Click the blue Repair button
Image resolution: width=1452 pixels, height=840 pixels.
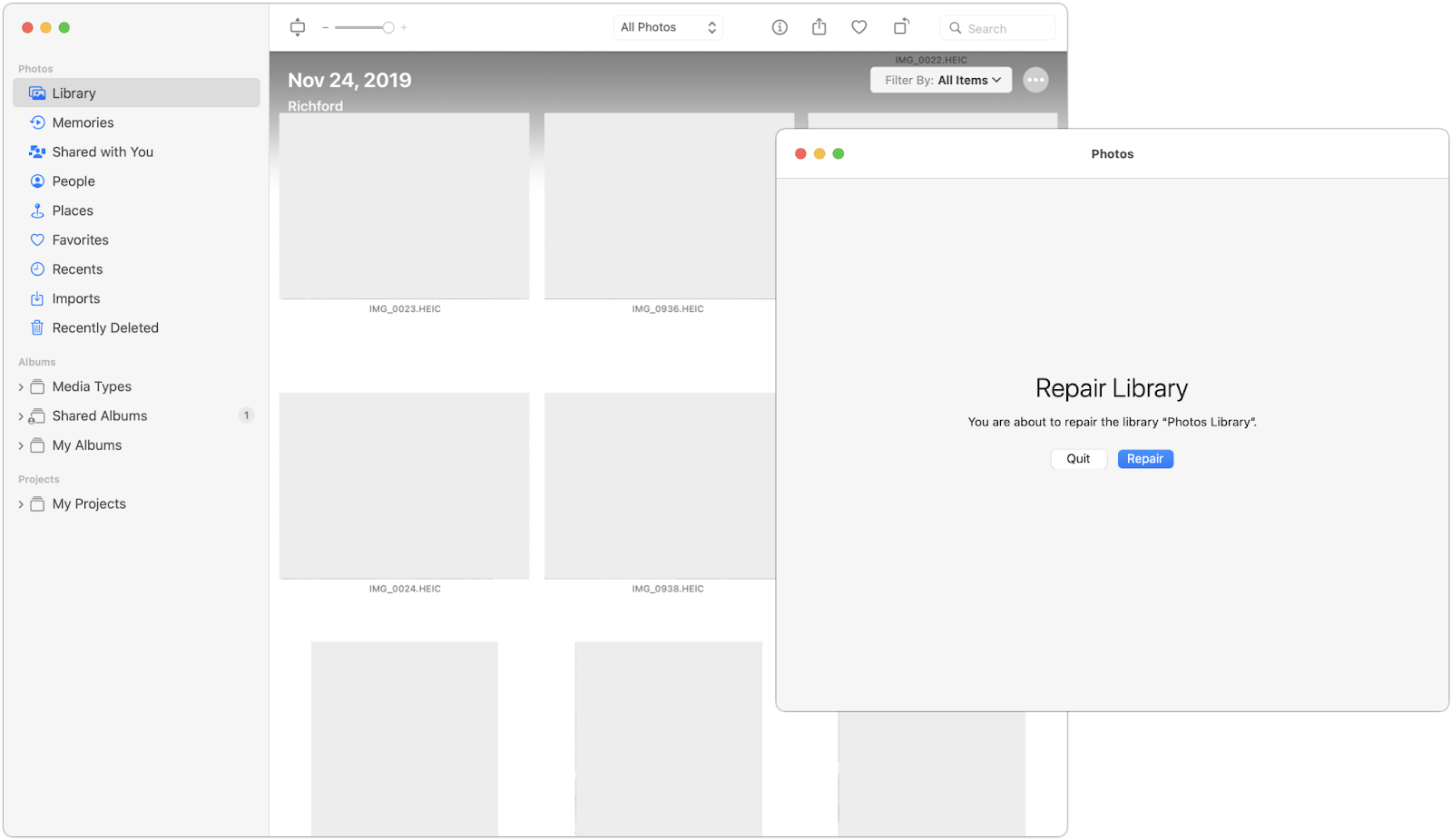tap(1145, 459)
